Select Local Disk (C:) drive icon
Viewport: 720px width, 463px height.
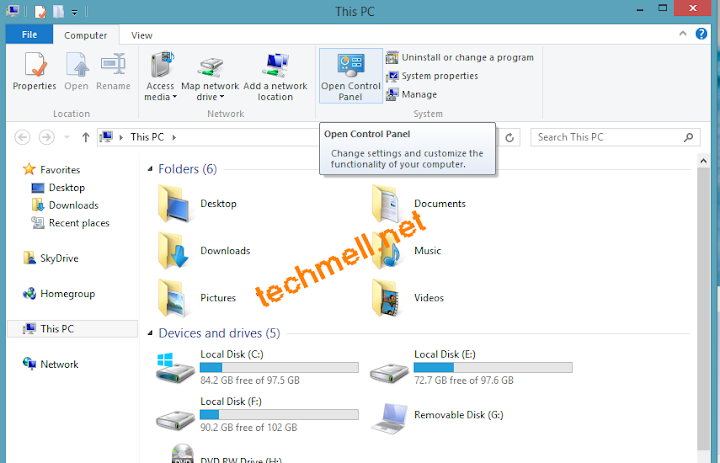pyautogui.click(x=175, y=368)
